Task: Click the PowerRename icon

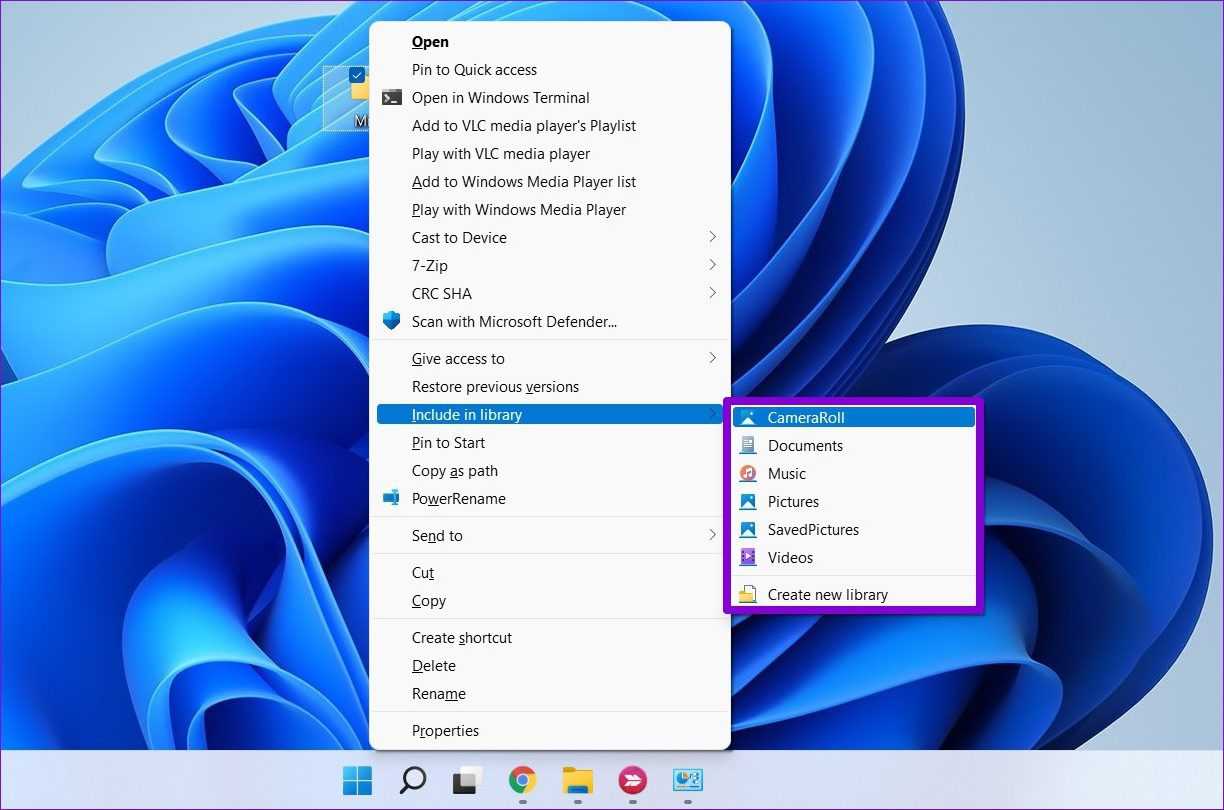Action: [392, 499]
